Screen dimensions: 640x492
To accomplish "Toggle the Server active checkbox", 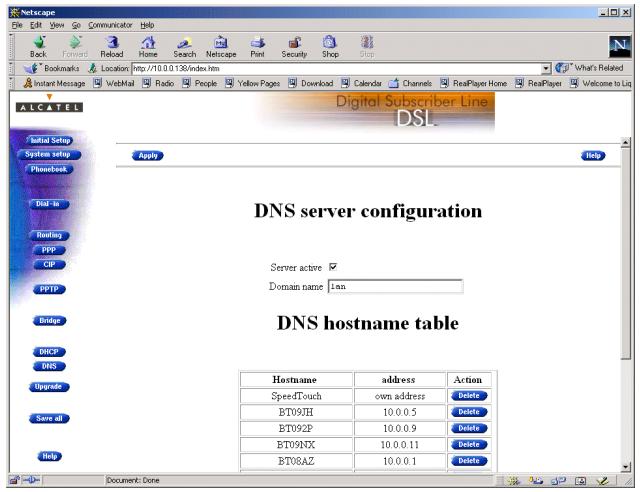I will tap(333, 267).
